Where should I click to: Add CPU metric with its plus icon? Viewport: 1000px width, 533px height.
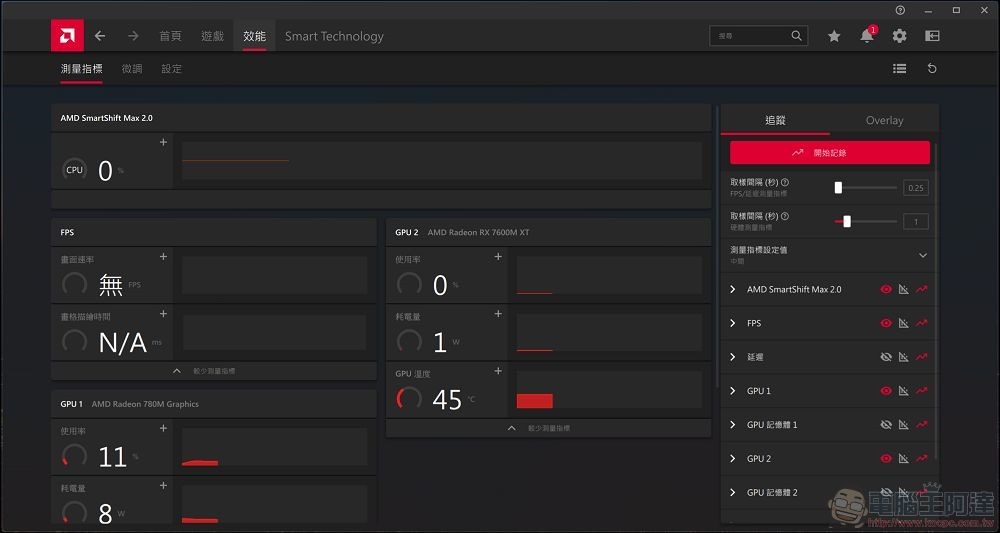click(x=163, y=142)
